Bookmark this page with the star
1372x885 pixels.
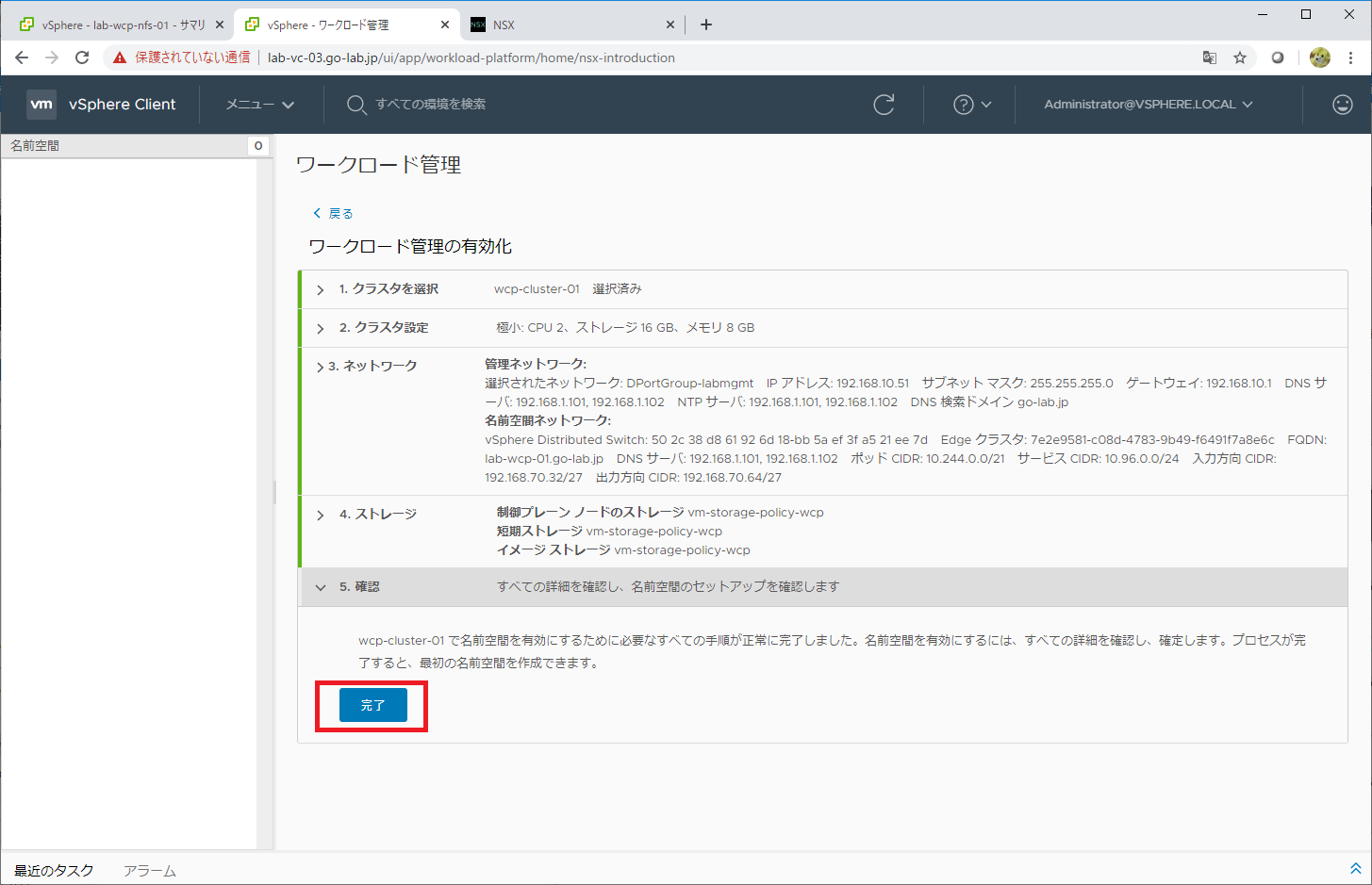point(1240,57)
